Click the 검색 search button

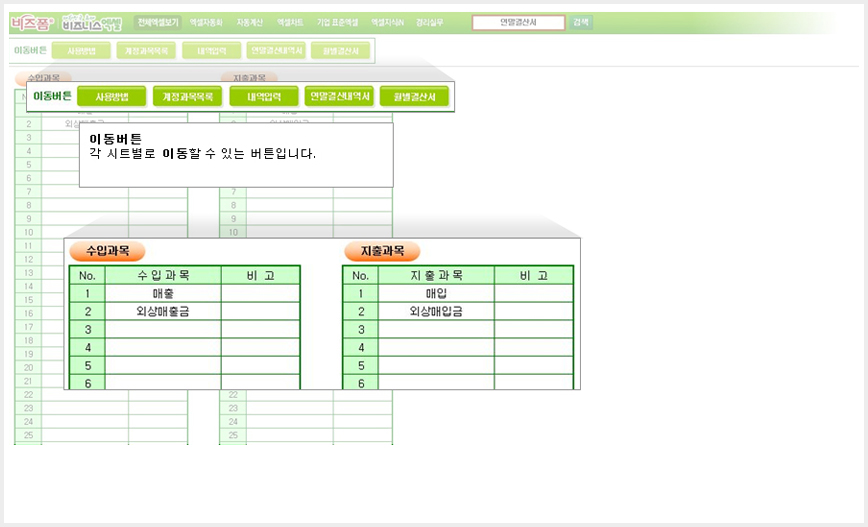(581, 23)
